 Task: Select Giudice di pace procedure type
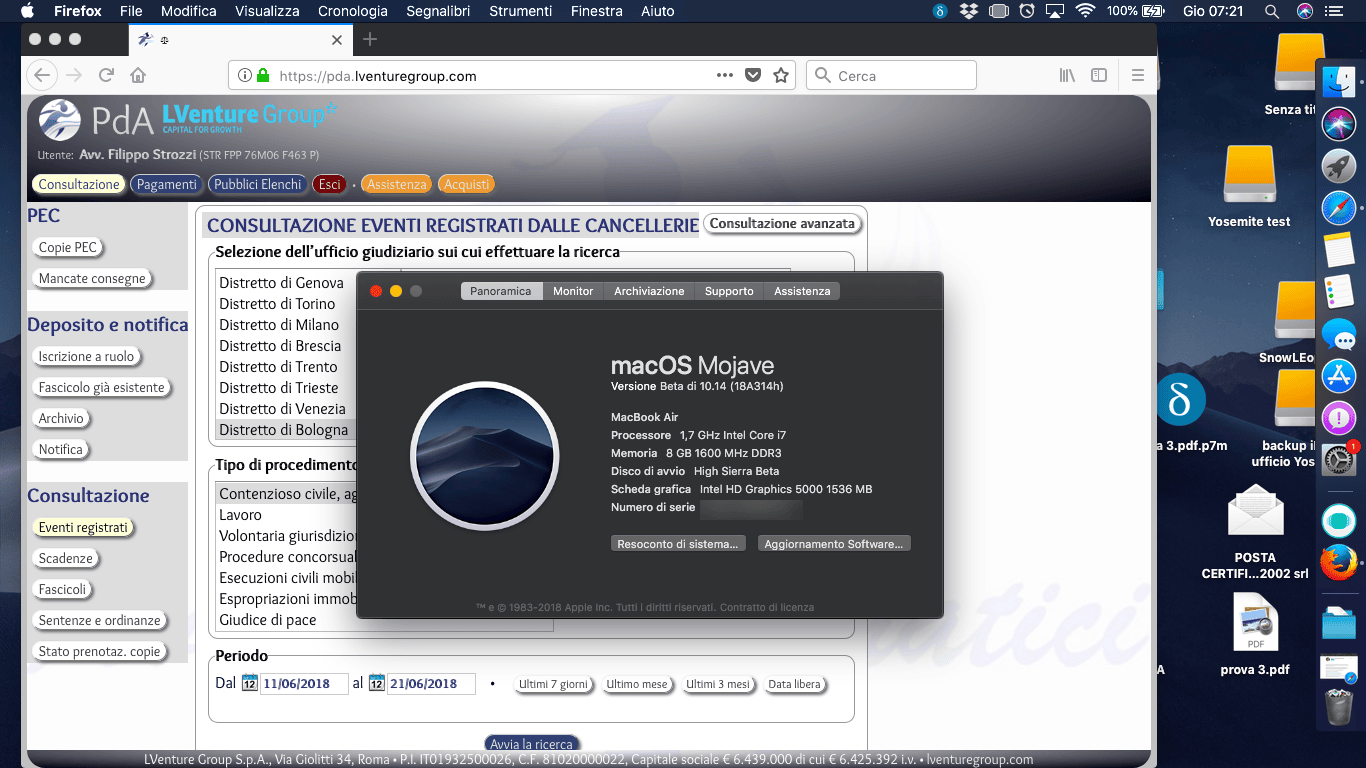[268, 620]
